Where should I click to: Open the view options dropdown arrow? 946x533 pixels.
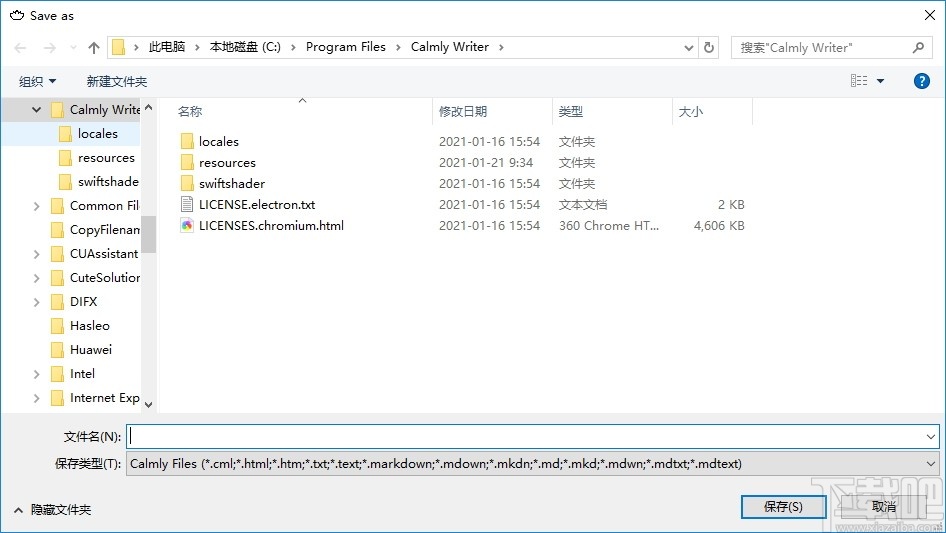(880, 81)
